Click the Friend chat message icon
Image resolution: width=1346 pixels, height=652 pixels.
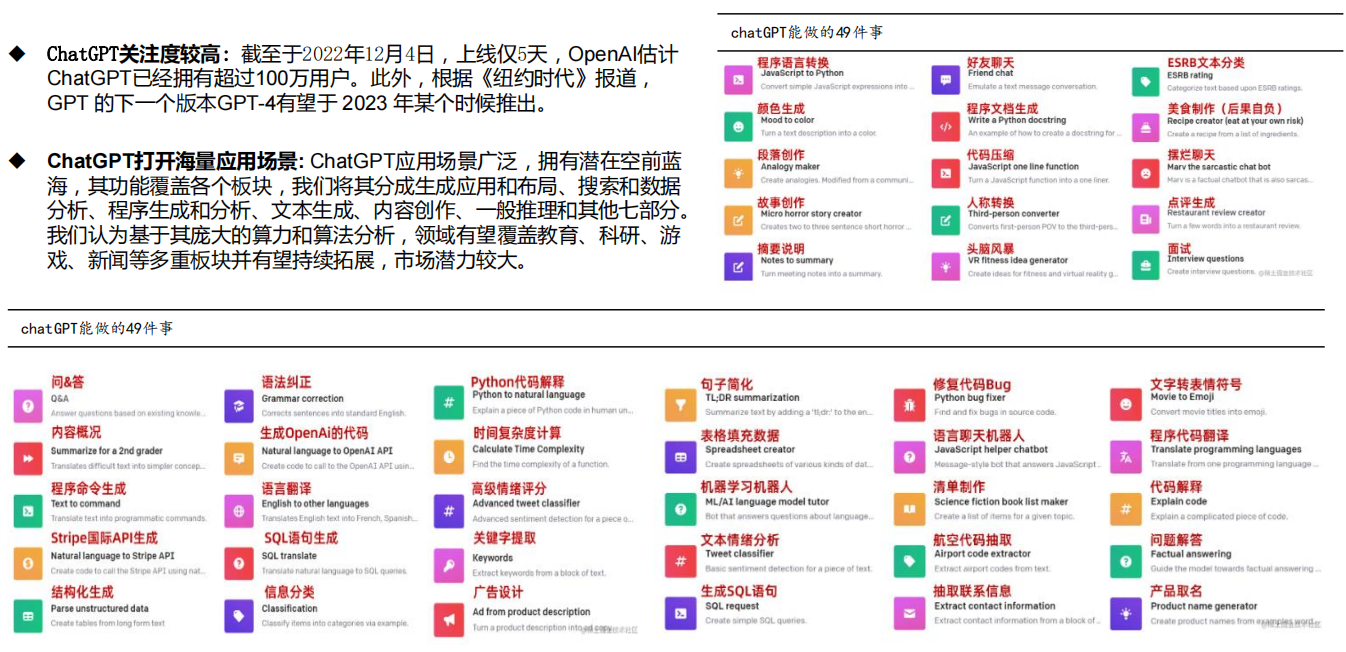945,80
